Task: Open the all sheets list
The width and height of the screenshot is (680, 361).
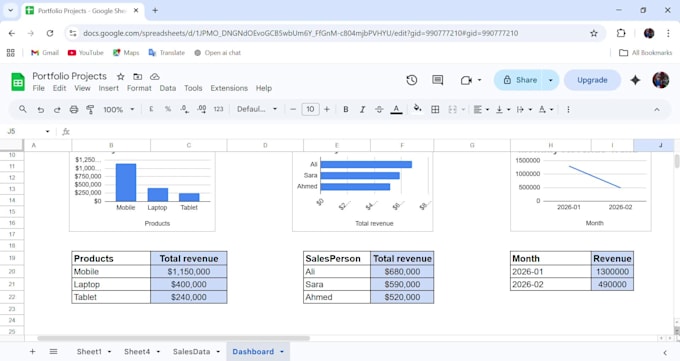Action: tap(53, 351)
